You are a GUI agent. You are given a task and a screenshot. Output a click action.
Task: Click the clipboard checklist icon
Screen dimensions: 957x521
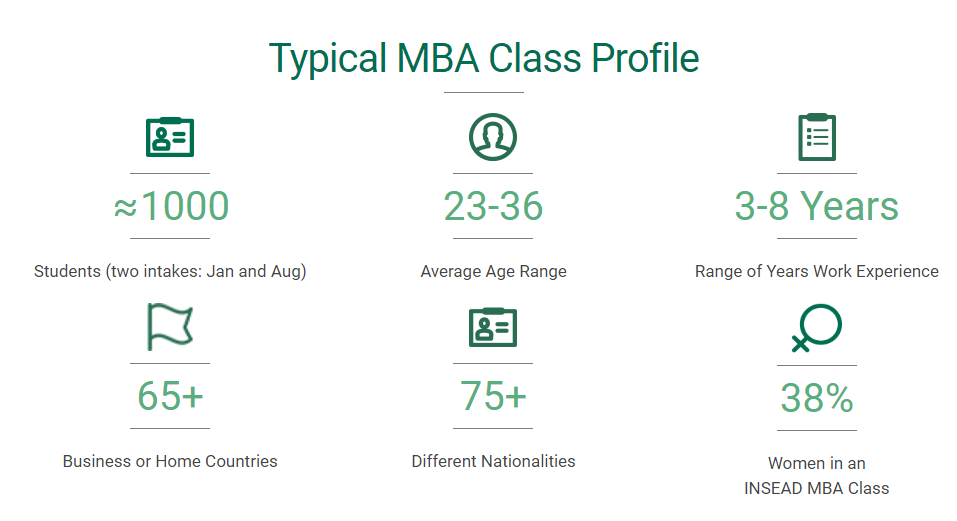(x=816, y=137)
